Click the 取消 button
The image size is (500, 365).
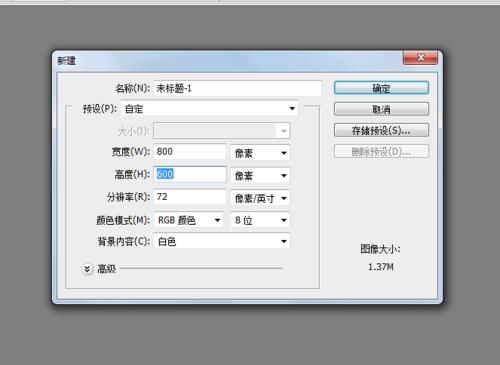(381, 109)
